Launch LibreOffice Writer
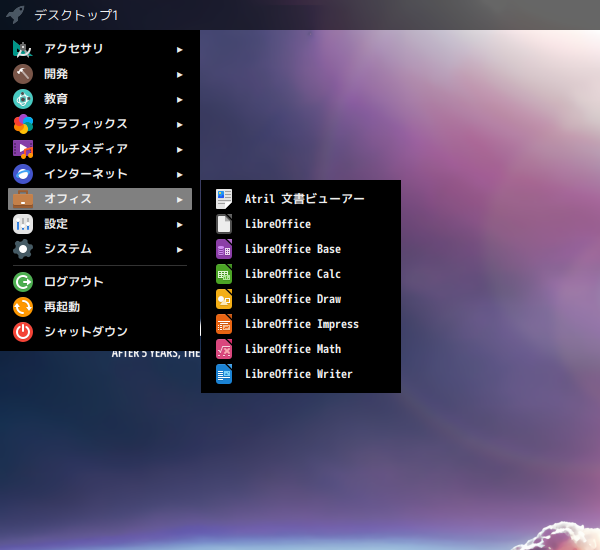Viewport: 600px width, 550px height. point(301,374)
